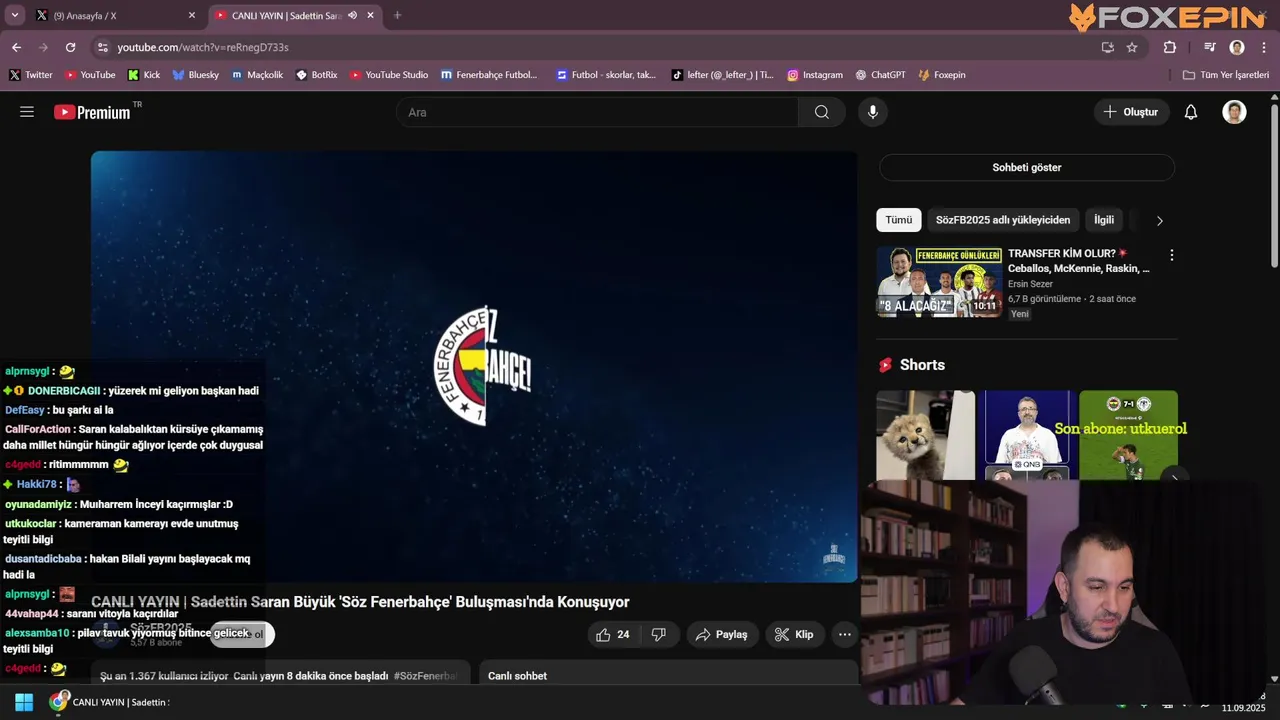Select the İlgili filter chip

1104,220
